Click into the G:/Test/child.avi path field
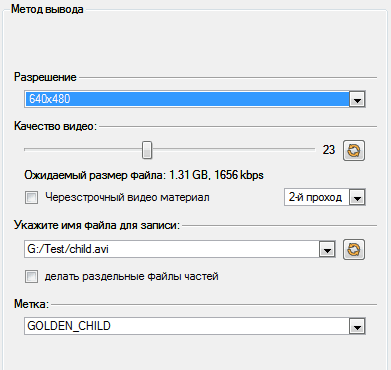 pyautogui.click(x=172, y=249)
